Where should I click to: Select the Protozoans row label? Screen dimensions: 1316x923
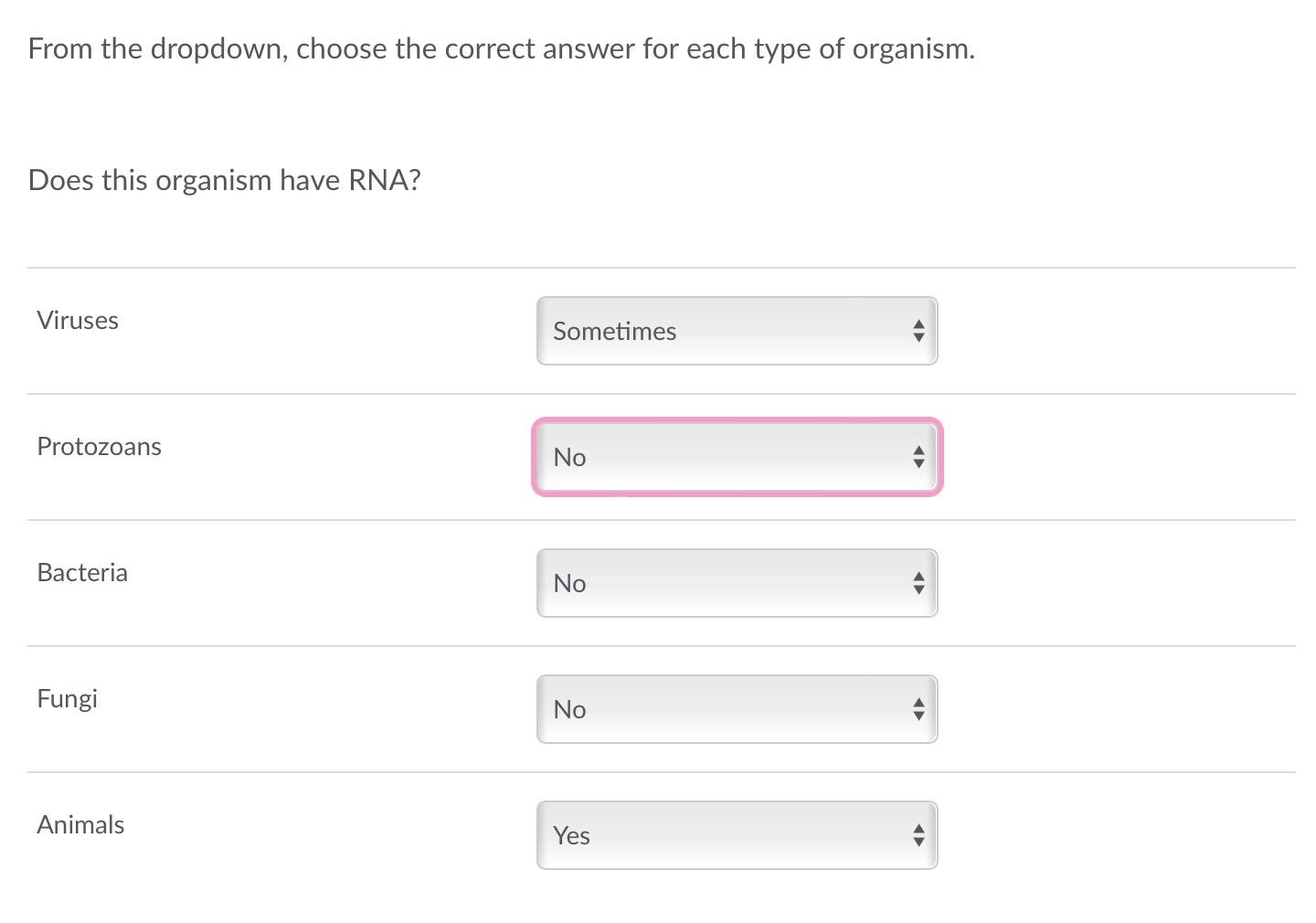coord(99,446)
